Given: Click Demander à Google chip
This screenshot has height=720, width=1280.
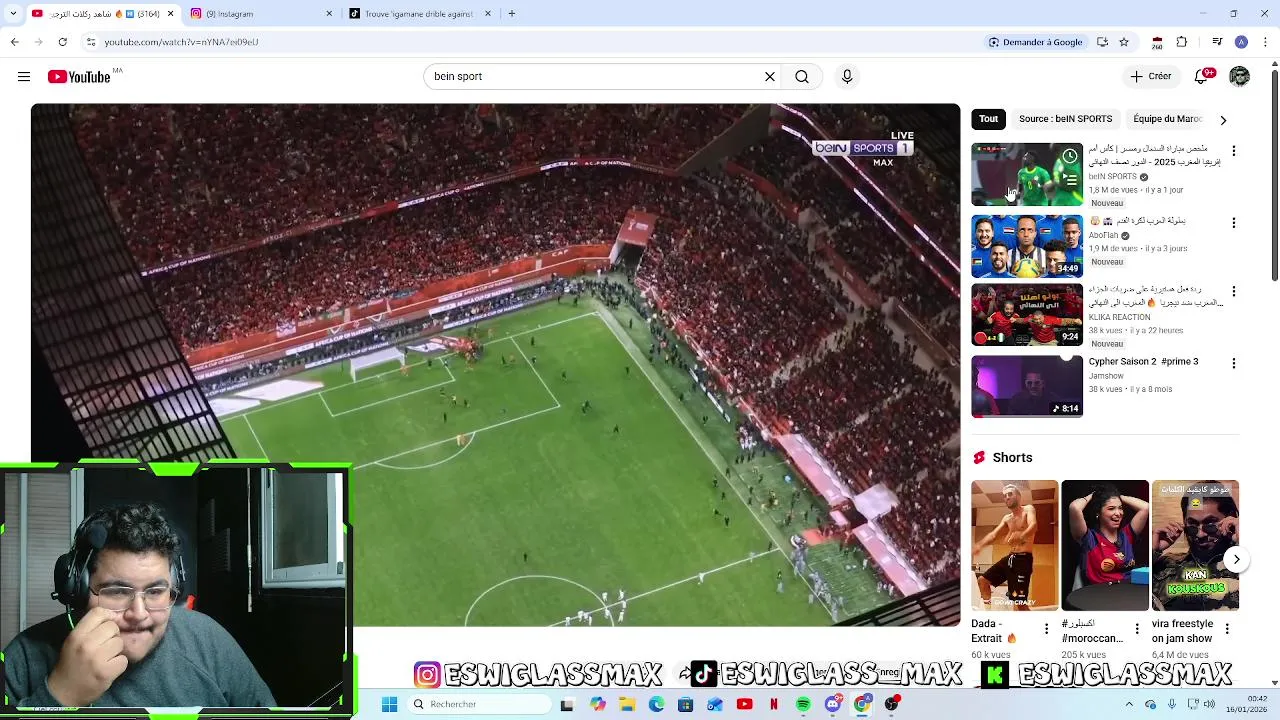Looking at the screenshot, I should [1036, 42].
